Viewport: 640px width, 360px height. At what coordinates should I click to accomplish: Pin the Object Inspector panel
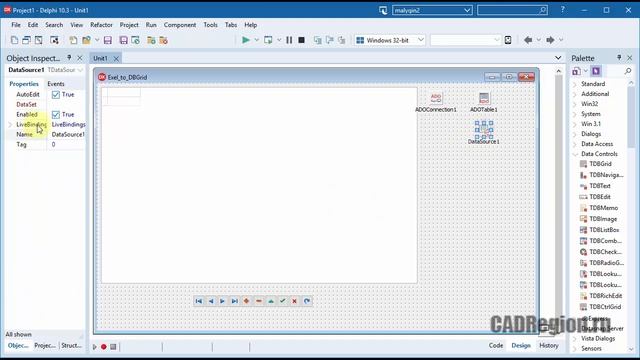(69, 58)
